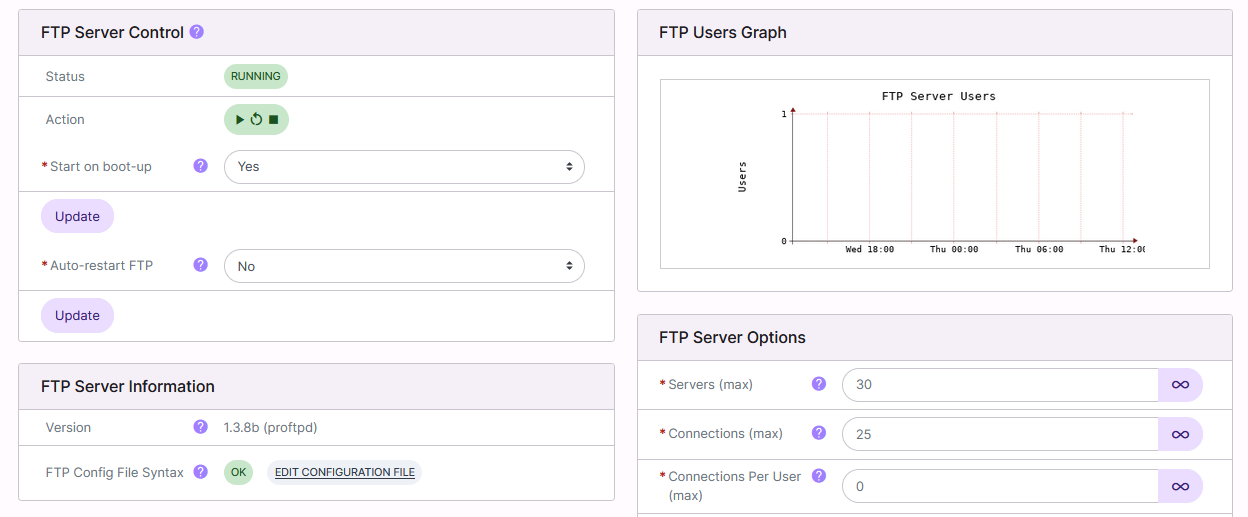Click the restart icon in the Action row
The height and width of the screenshot is (517, 1248).
coord(256,119)
